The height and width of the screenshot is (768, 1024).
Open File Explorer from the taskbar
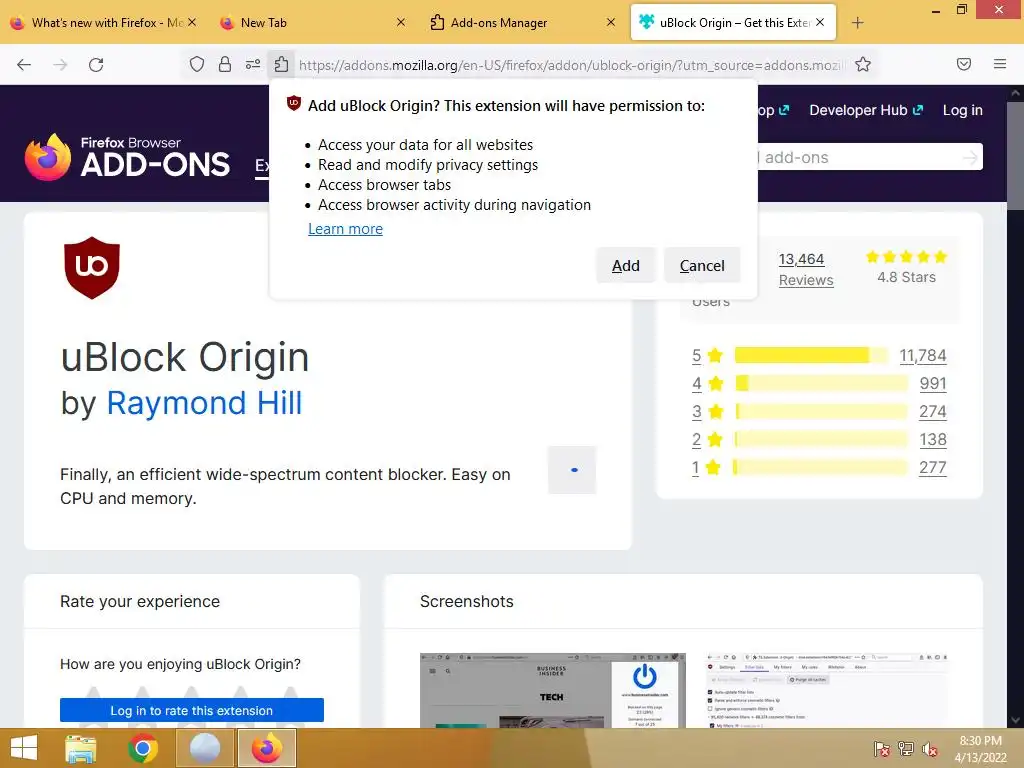pyautogui.click(x=81, y=748)
